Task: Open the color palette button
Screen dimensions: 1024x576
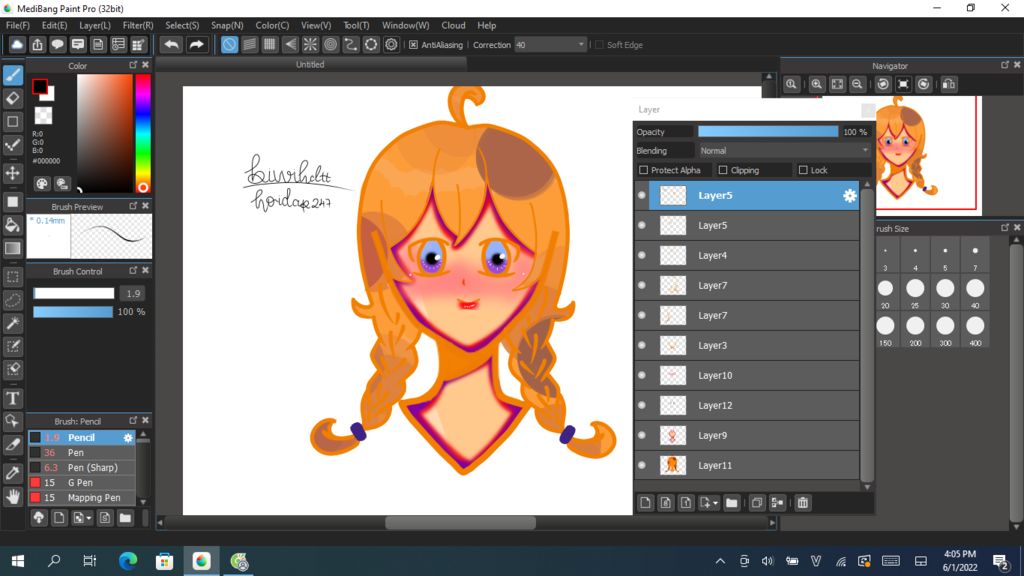Action: [x=42, y=184]
